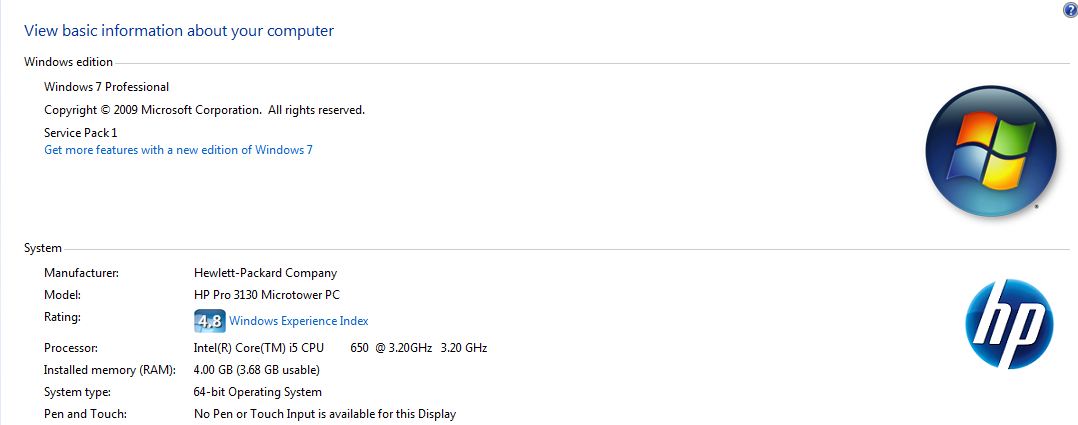Select the Hewlett-Packard Company manufacturer value
This screenshot has height=425, width=1078.
pos(265,273)
